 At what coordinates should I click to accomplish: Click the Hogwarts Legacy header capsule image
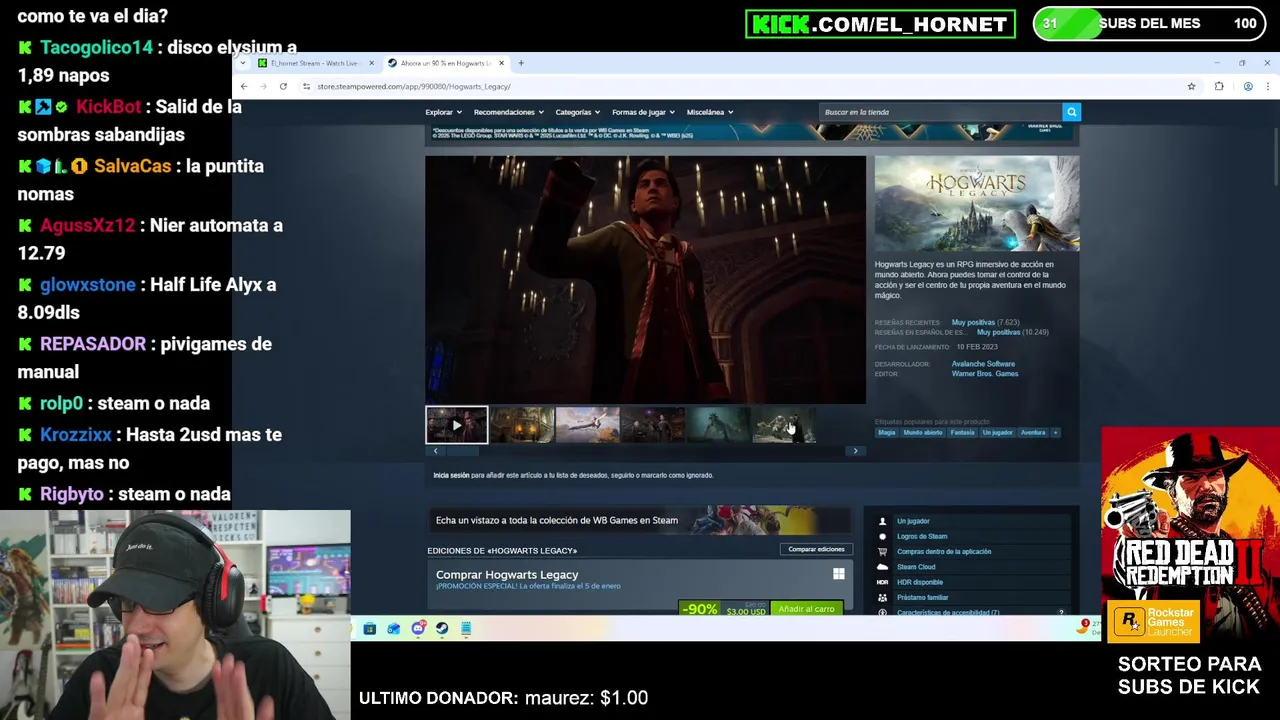coord(977,203)
